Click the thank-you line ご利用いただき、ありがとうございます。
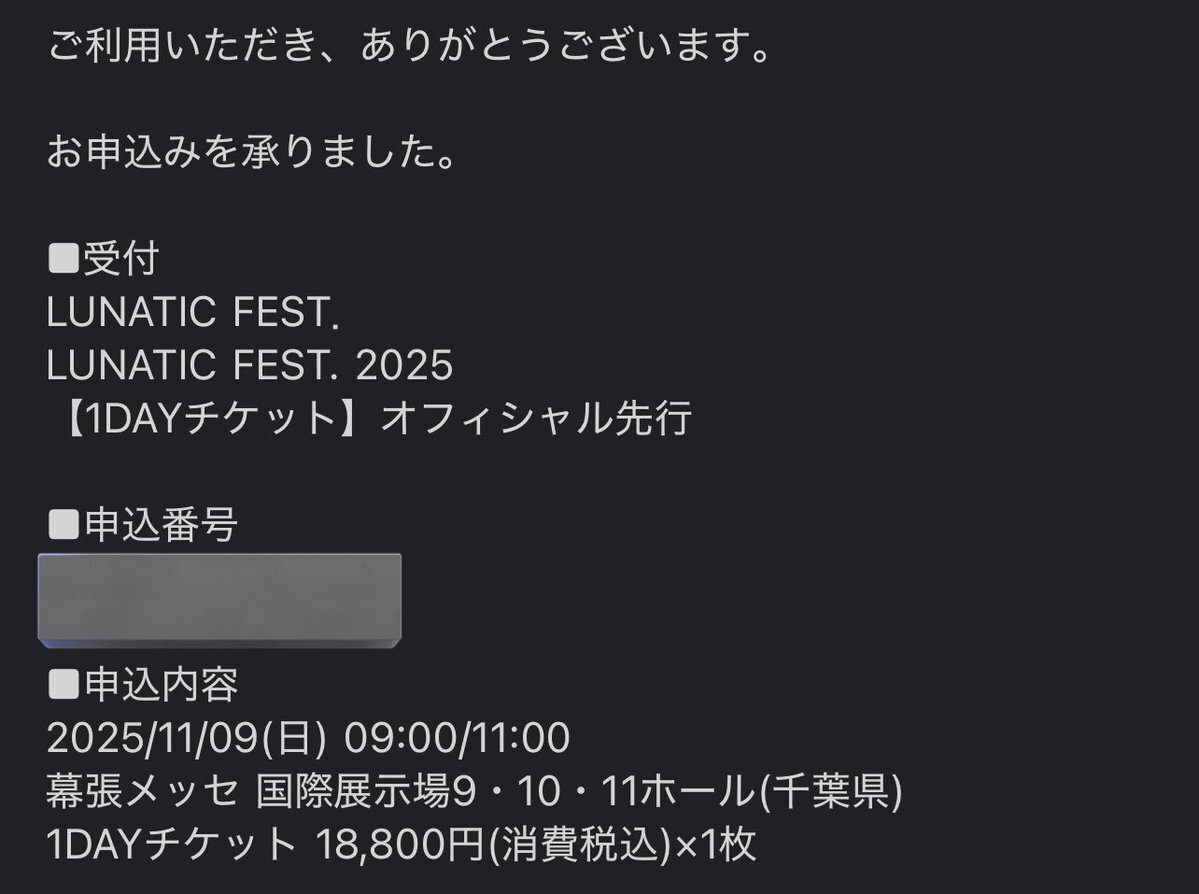The image size is (1199, 894). (x=411, y=45)
